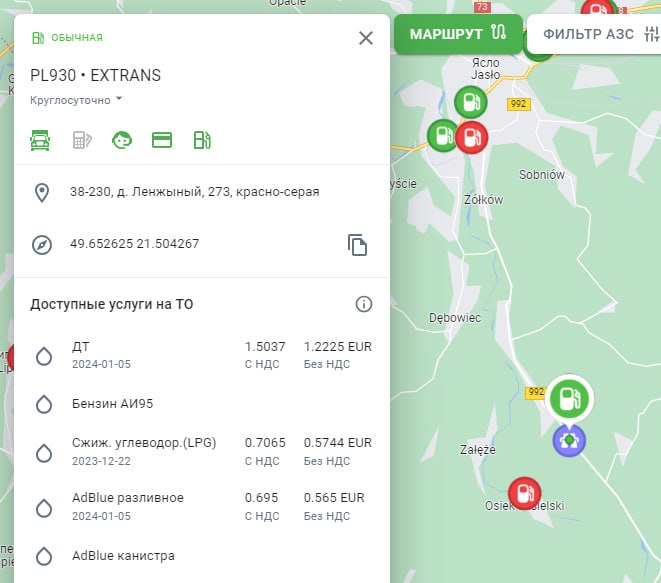
Task: Select the Сжиж. углеводор.(LPG) row
Action: point(200,452)
